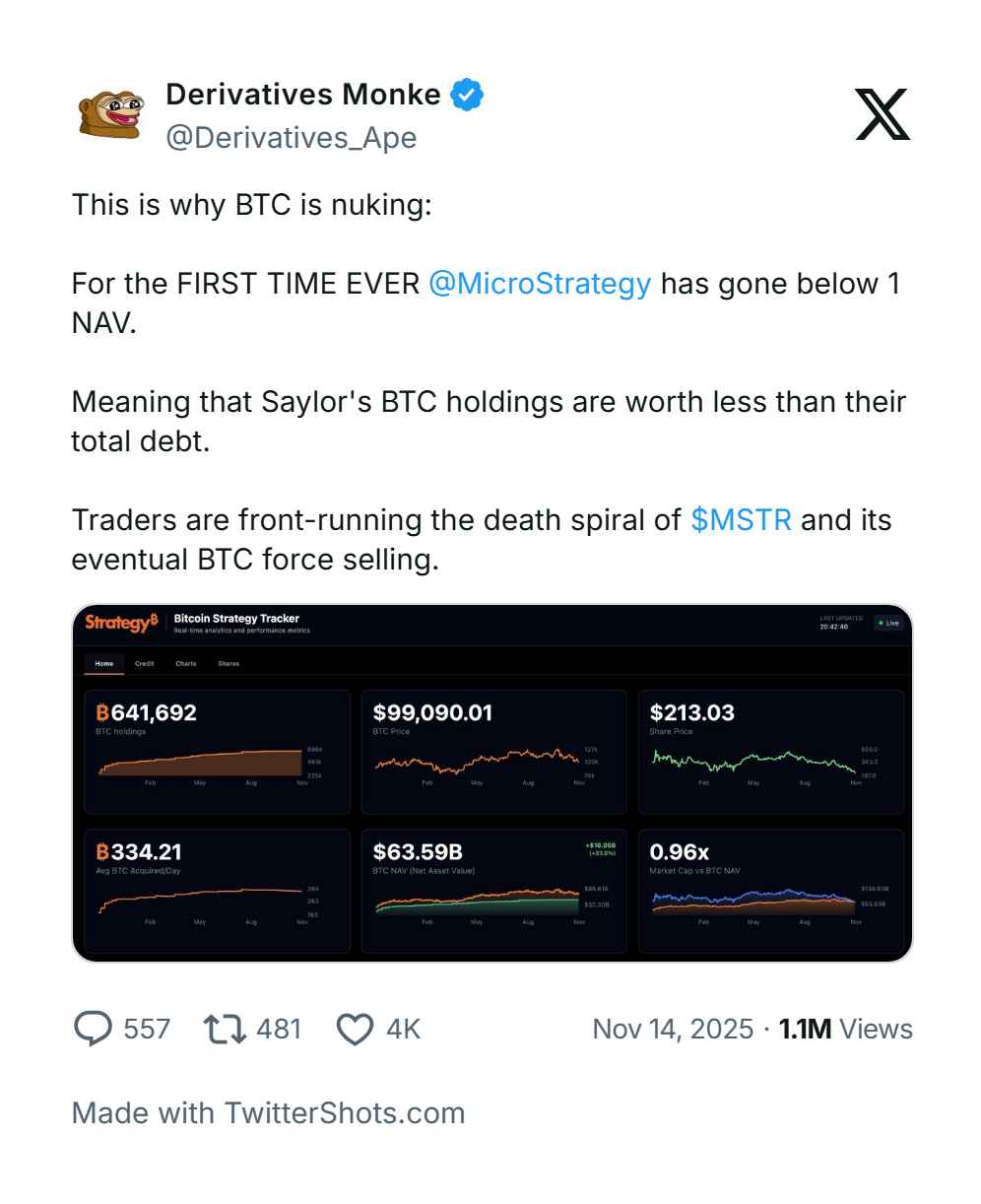Switch to the Credit tab

point(145,663)
